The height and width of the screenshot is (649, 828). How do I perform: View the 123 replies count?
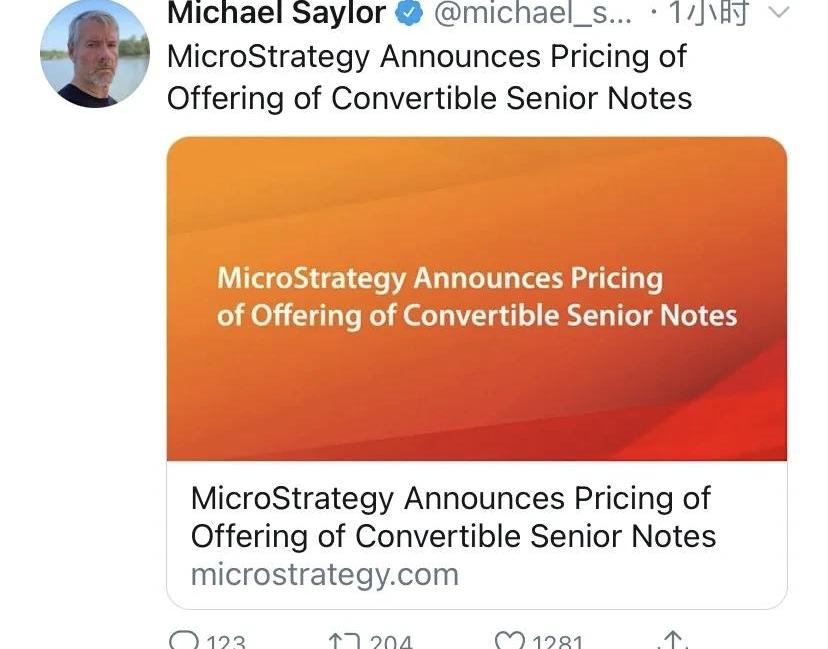point(226,642)
